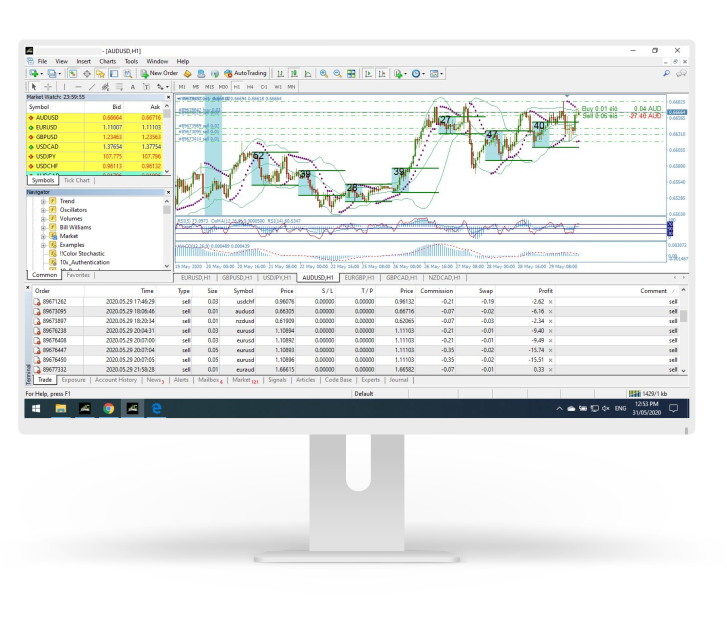Open the MetaEditor yellow book icon
This screenshot has height=634, width=727.
[x=187, y=73]
